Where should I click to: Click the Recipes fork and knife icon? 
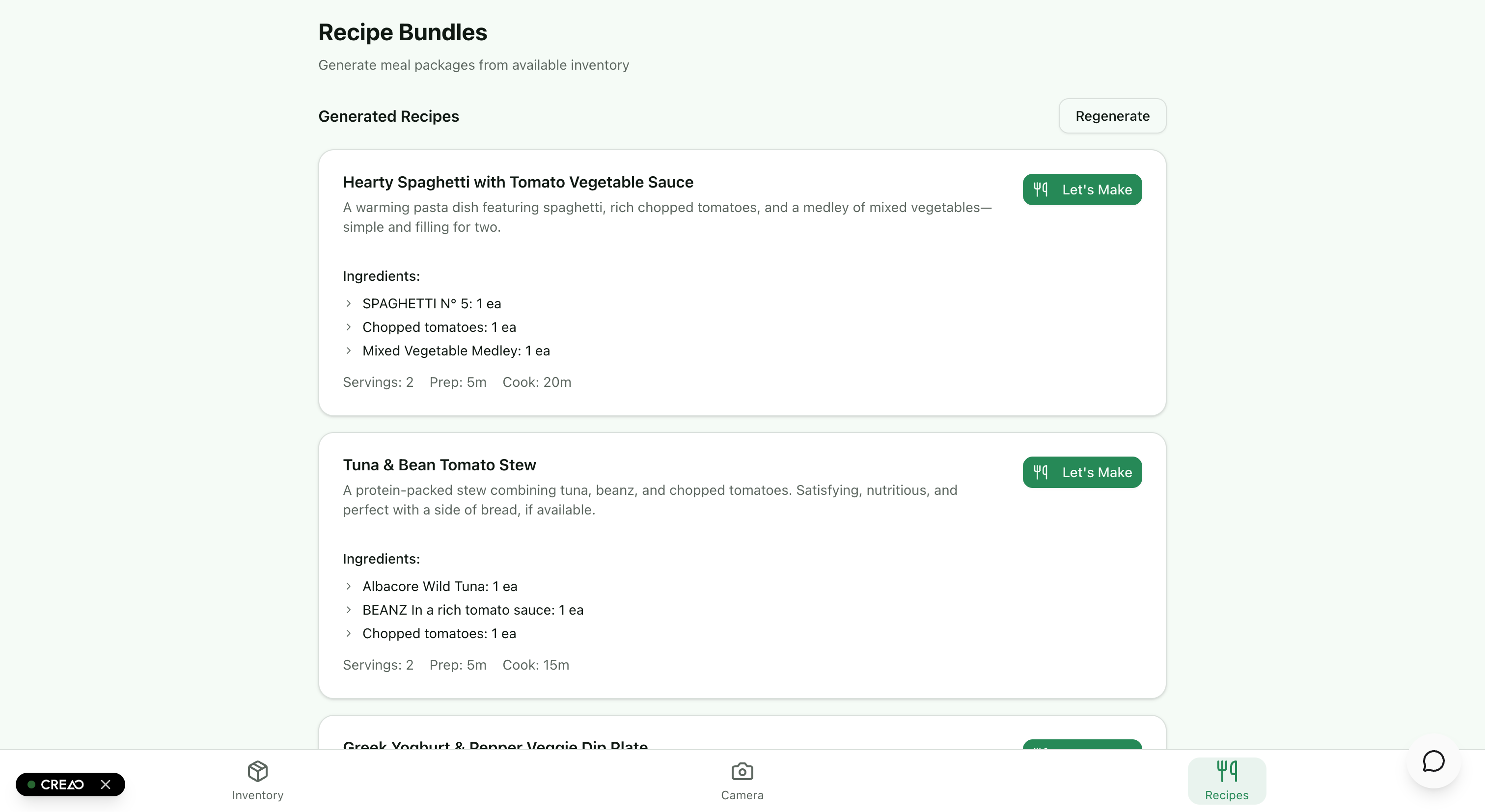1227,770
